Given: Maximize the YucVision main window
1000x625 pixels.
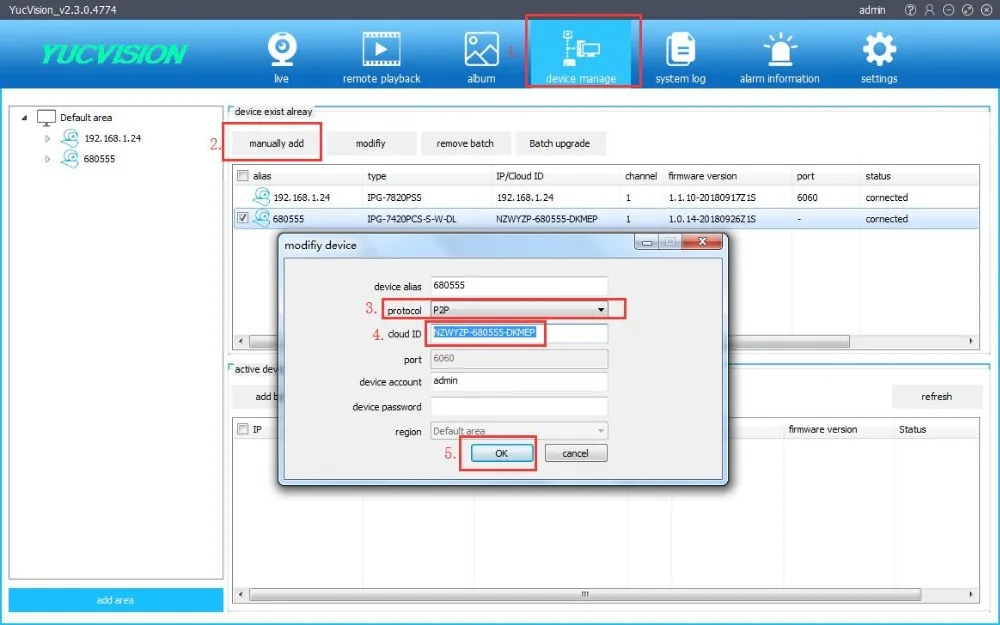Looking at the screenshot, I should 967,10.
